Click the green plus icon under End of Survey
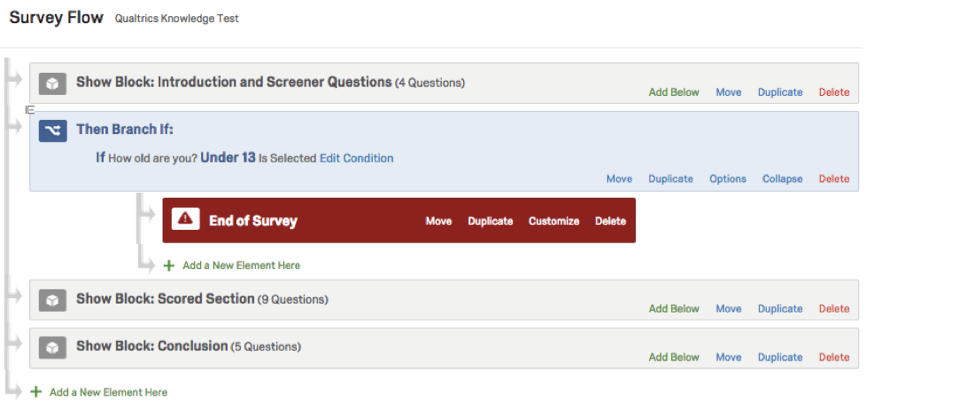The image size is (975, 419). 169,265
